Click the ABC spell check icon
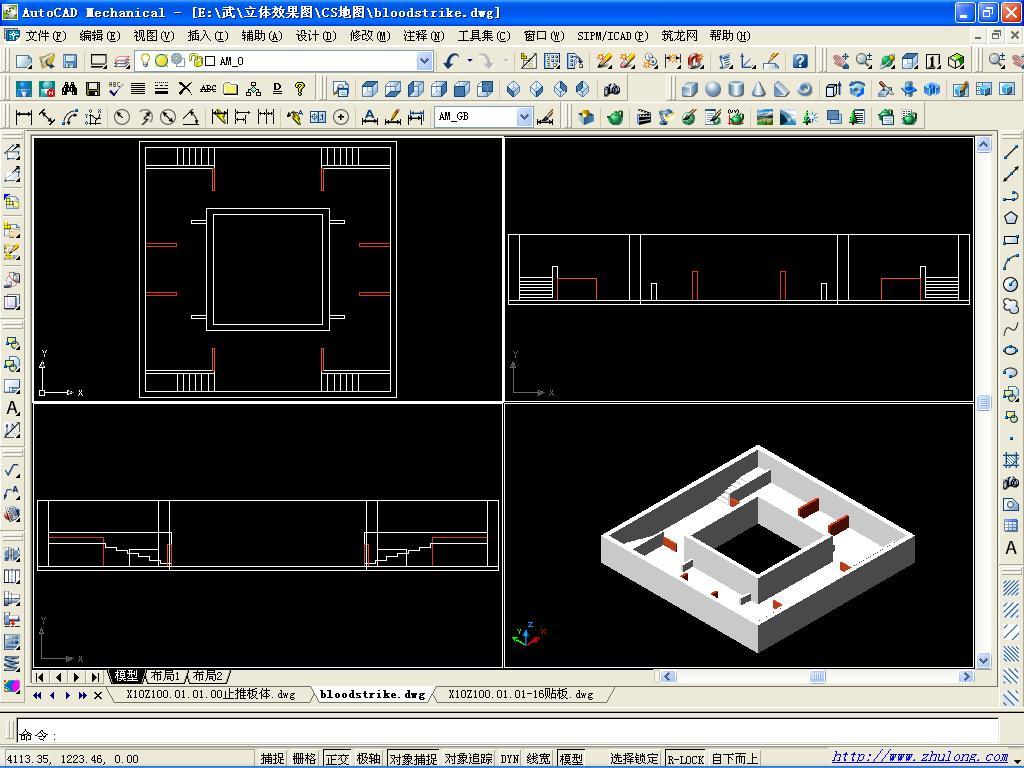The height and width of the screenshot is (768, 1024). click(116, 89)
